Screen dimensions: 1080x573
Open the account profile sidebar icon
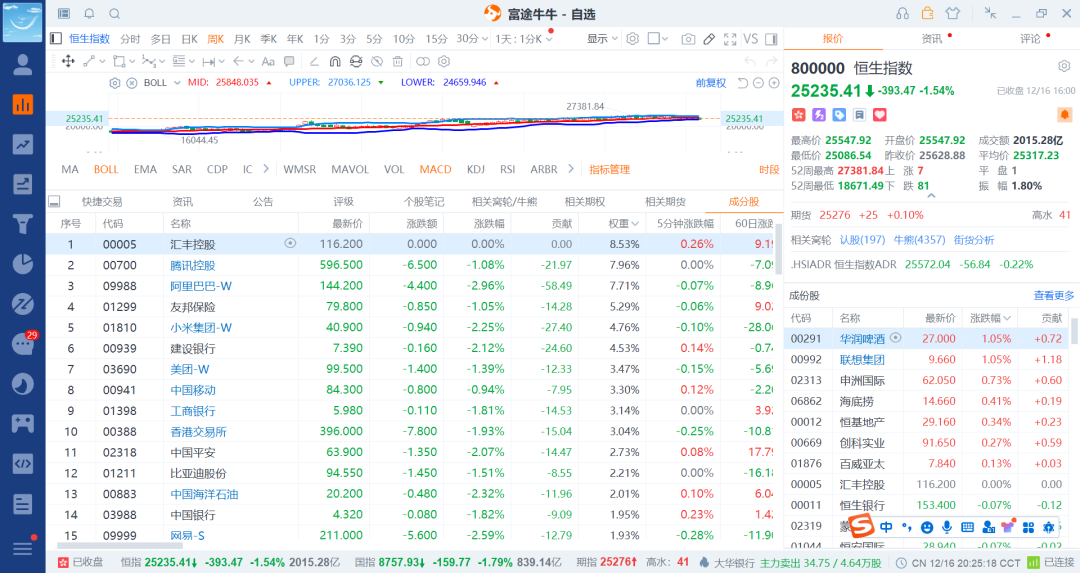tap(23, 65)
